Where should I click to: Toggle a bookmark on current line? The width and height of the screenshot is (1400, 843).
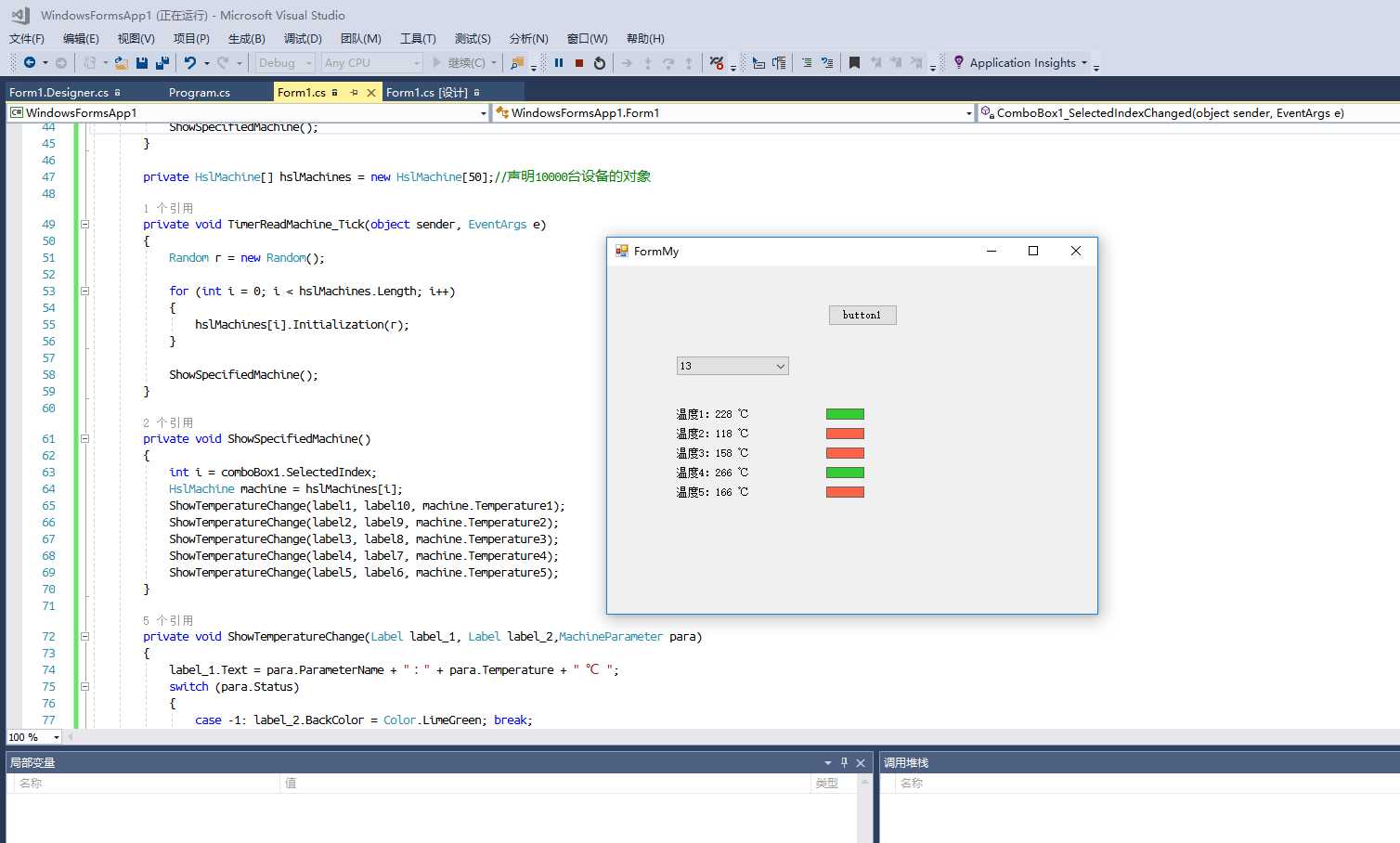coord(855,63)
